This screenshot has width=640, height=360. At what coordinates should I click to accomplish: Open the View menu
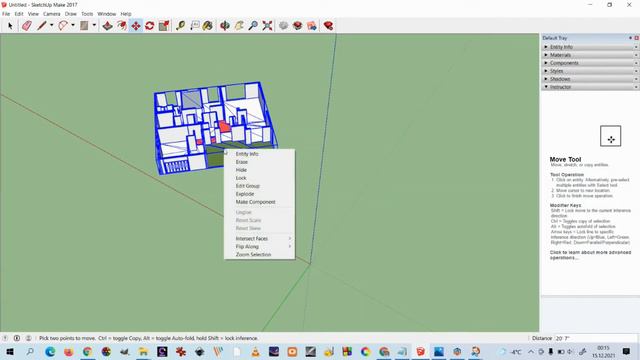pyautogui.click(x=33, y=14)
